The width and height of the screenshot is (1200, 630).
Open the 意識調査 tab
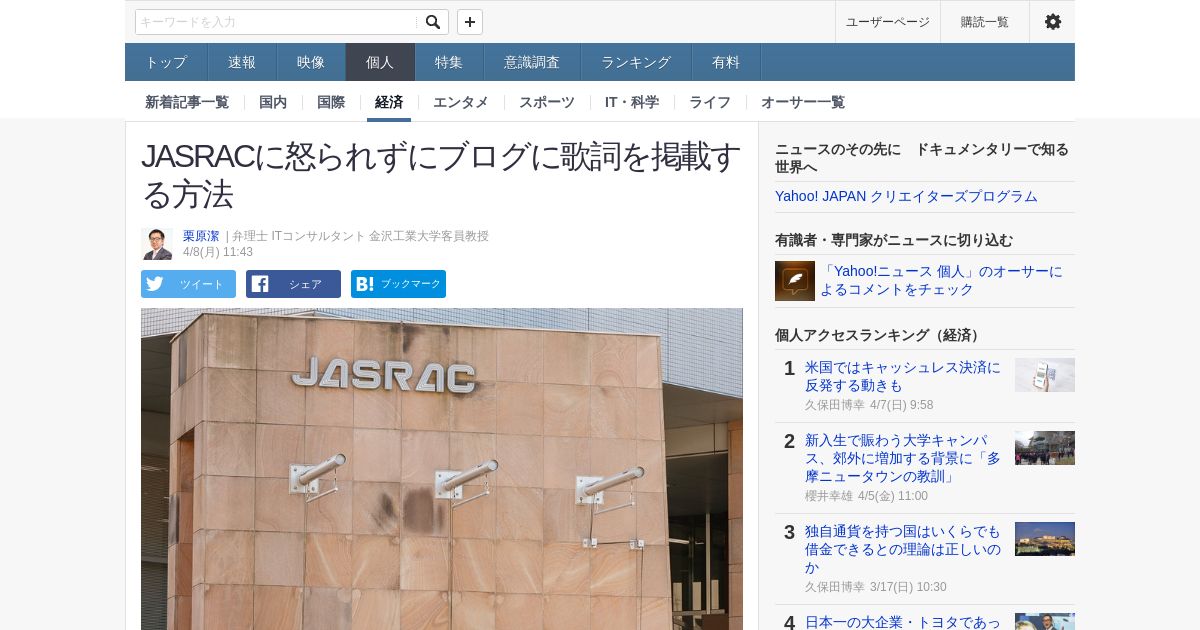532,62
